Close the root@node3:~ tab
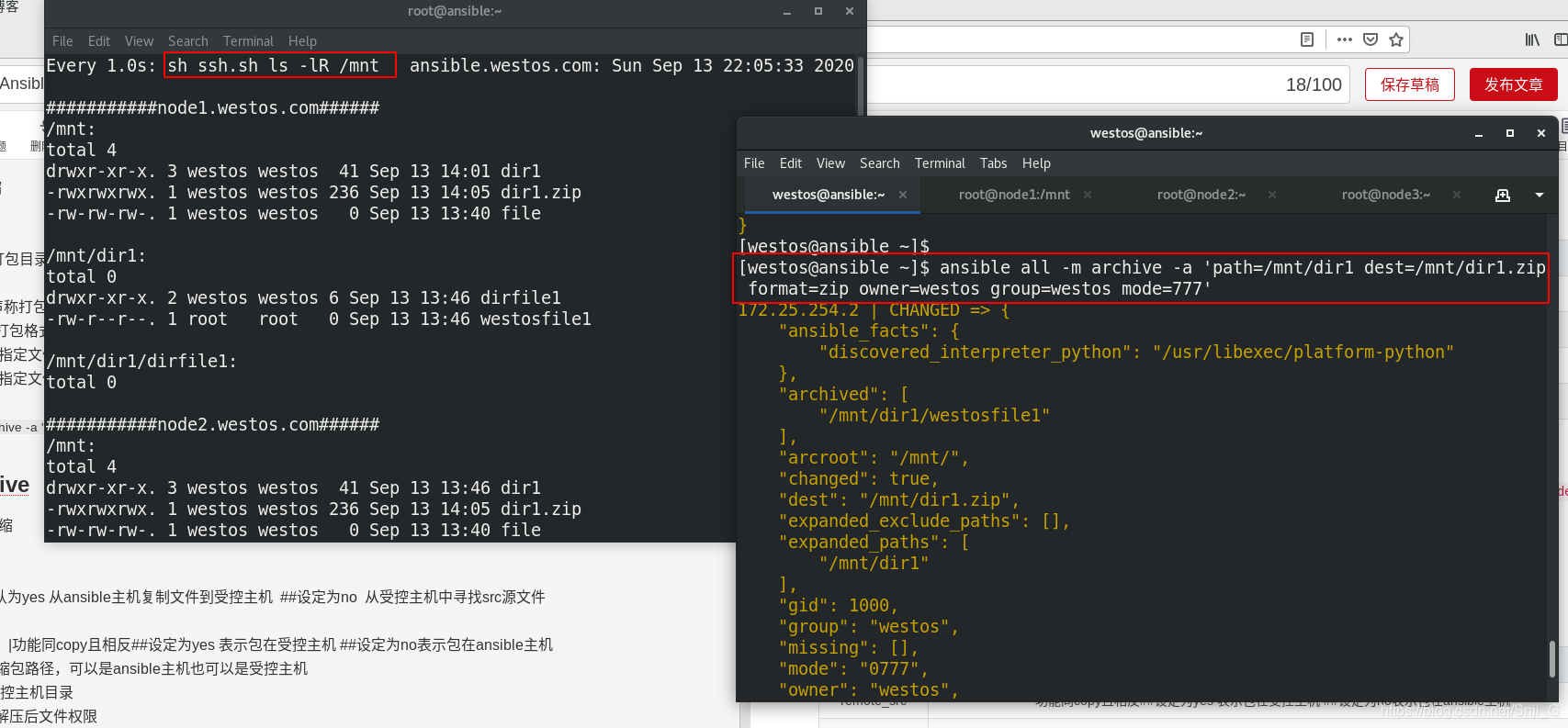Screen dimensions: 1568x728 click(x=1457, y=195)
